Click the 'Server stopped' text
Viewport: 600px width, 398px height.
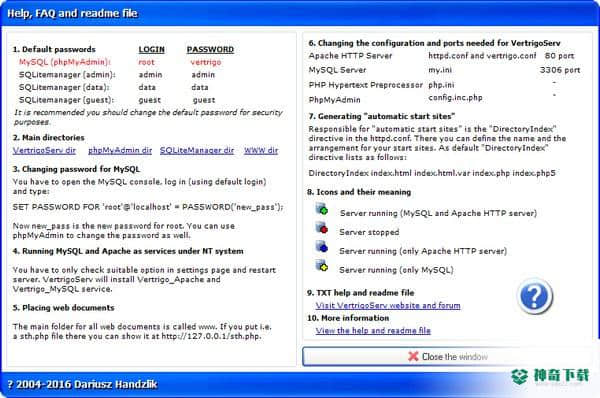pyautogui.click(x=369, y=232)
